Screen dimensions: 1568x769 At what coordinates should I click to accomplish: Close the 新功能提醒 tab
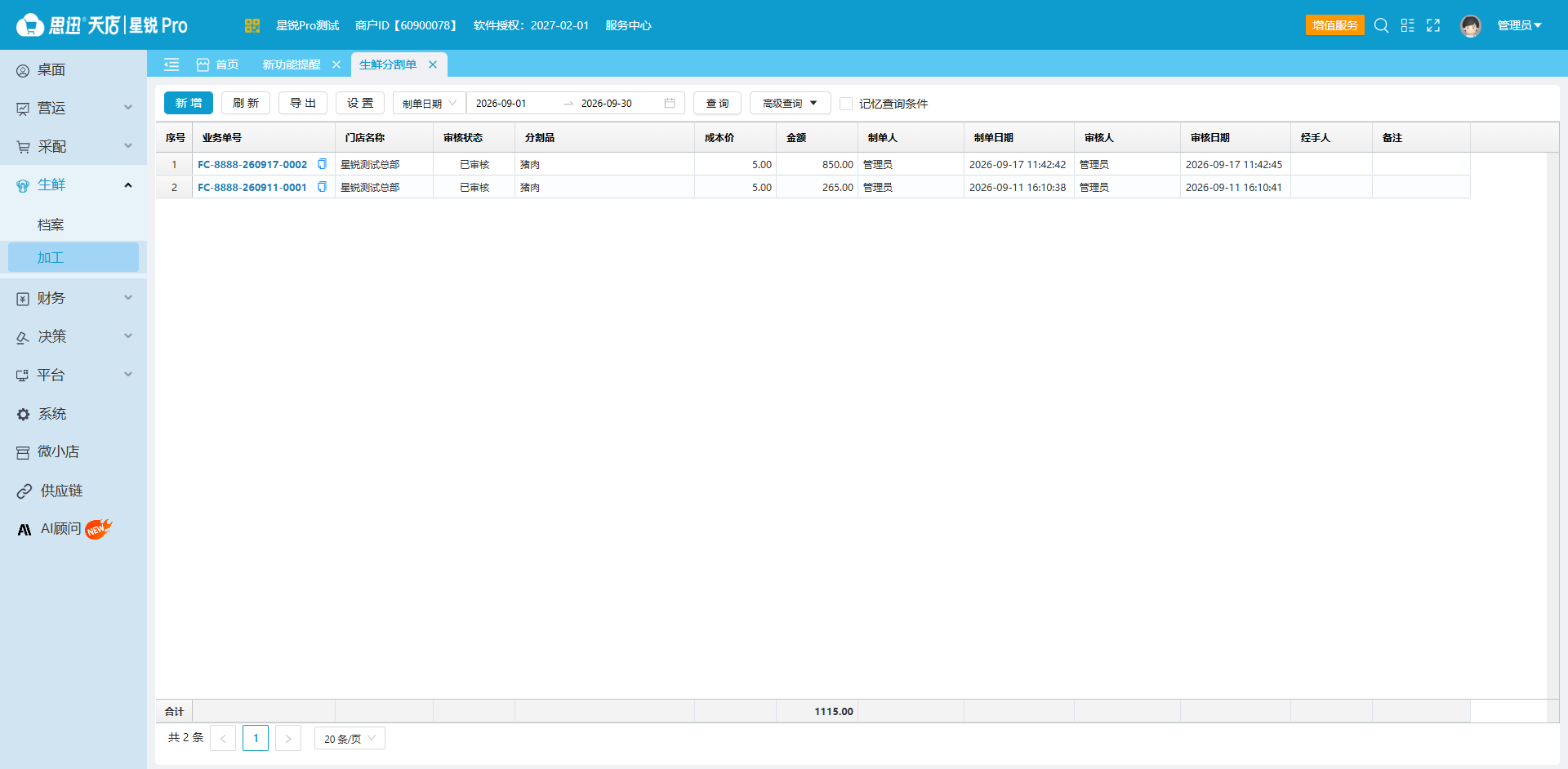tap(336, 64)
